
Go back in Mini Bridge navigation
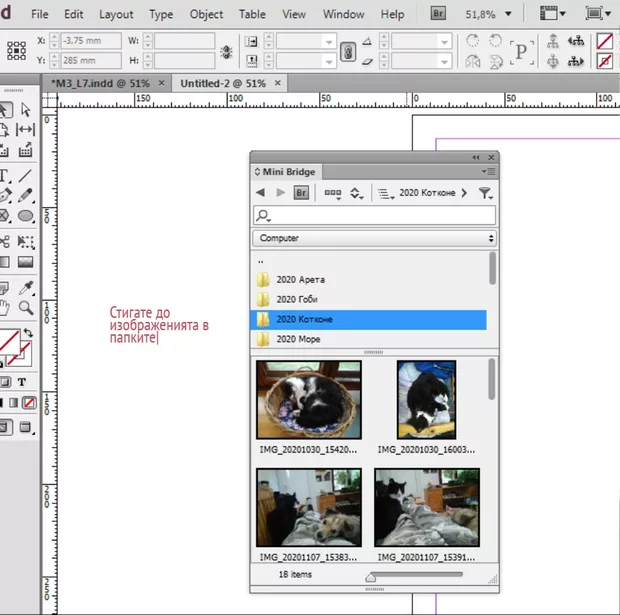point(261,192)
